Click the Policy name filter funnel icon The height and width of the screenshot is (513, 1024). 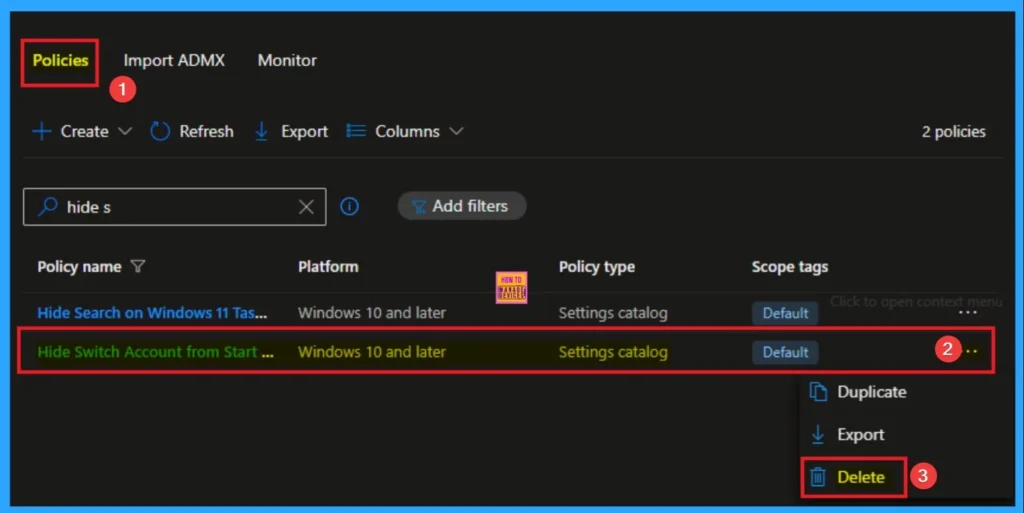[138, 266]
